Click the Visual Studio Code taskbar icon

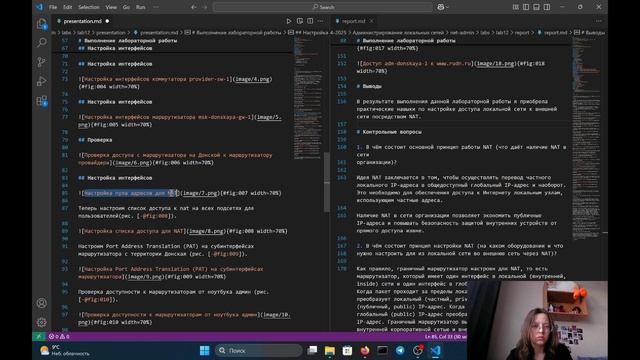pos(436,350)
